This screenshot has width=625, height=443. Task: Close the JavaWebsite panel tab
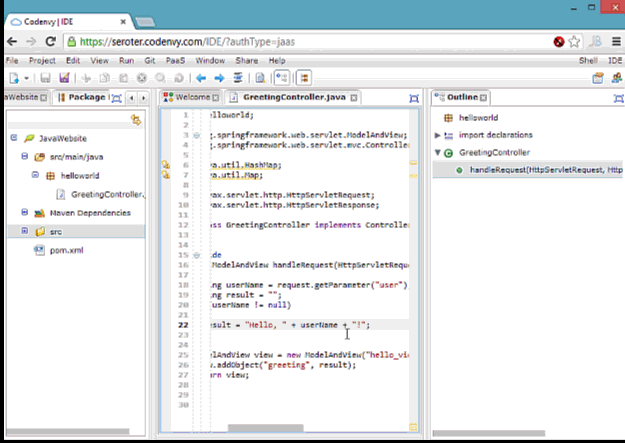point(43,98)
